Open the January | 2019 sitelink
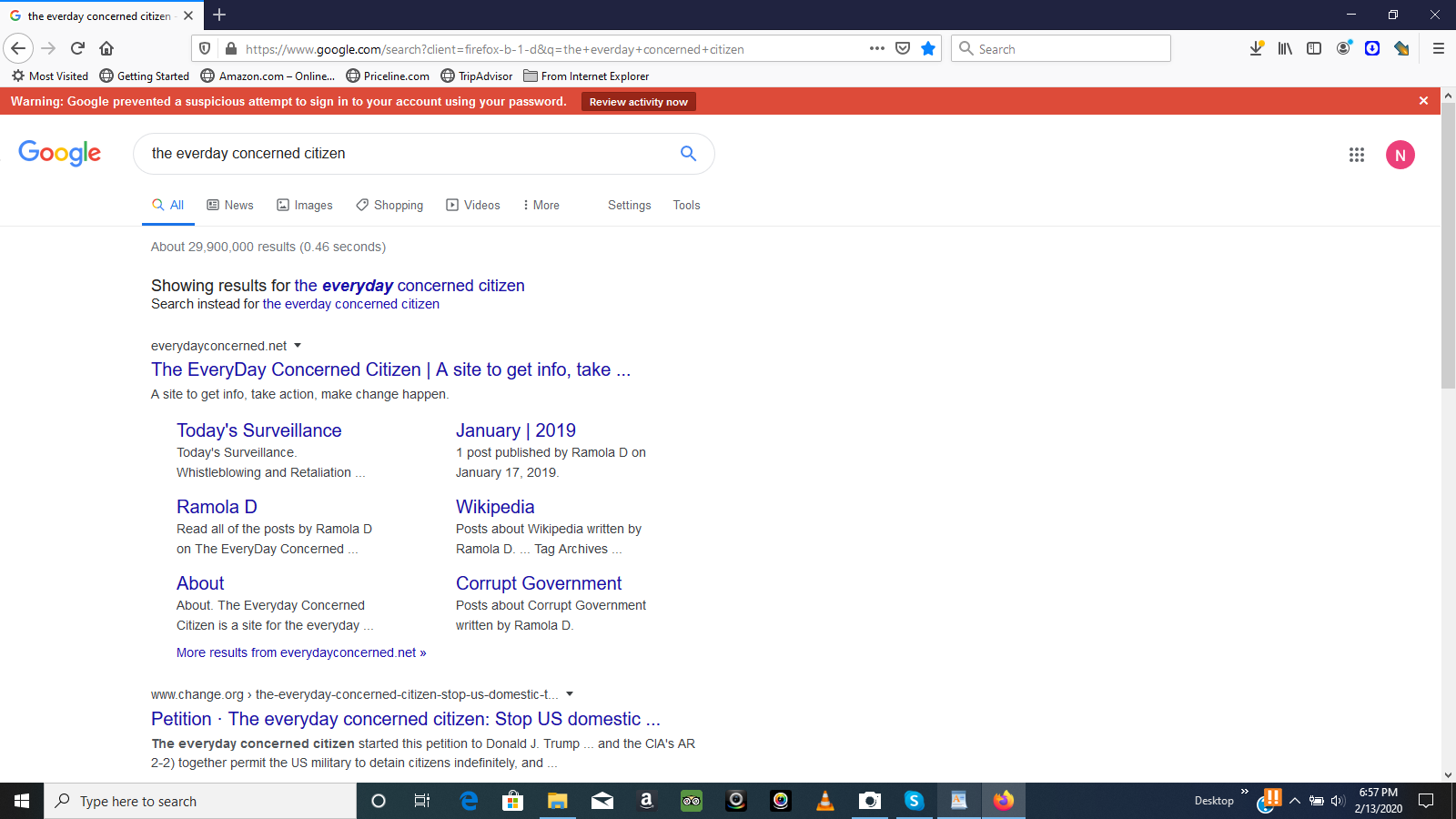The image size is (1456, 819). click(516, 430)
